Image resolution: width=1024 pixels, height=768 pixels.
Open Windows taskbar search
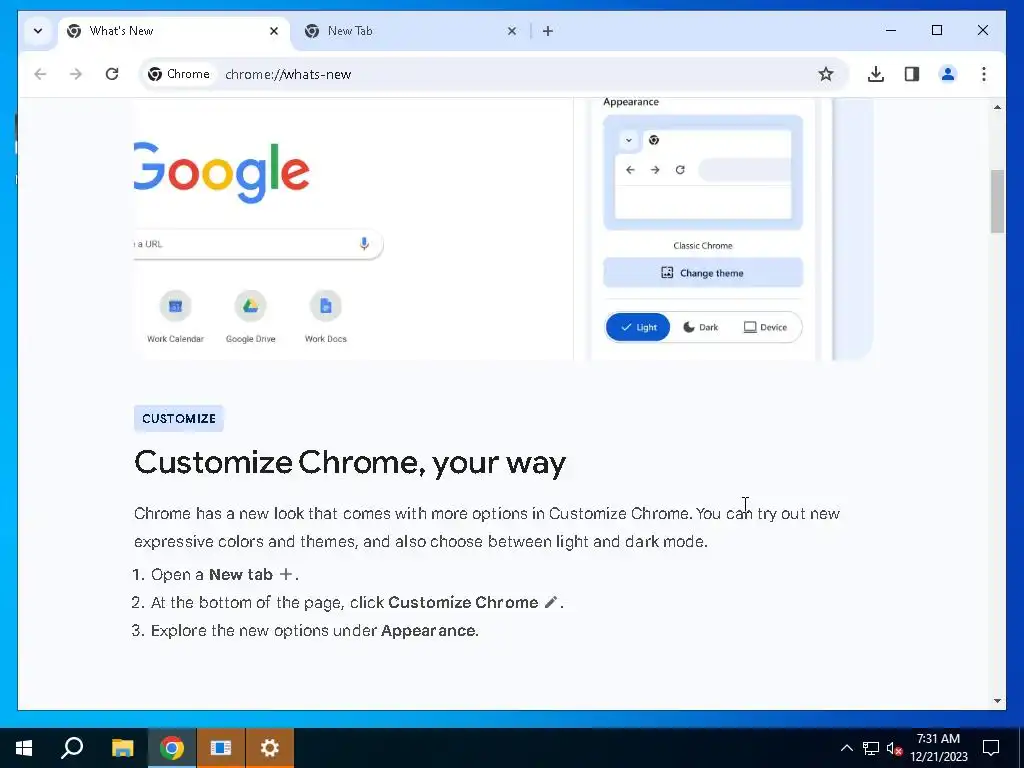(x=72, y=748)
